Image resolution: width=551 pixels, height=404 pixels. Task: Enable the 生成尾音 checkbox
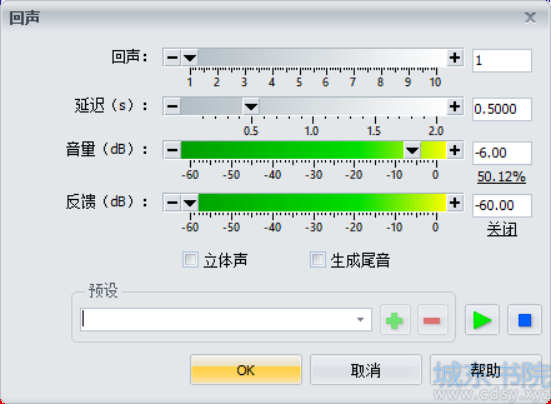click(x=318, y=260)
